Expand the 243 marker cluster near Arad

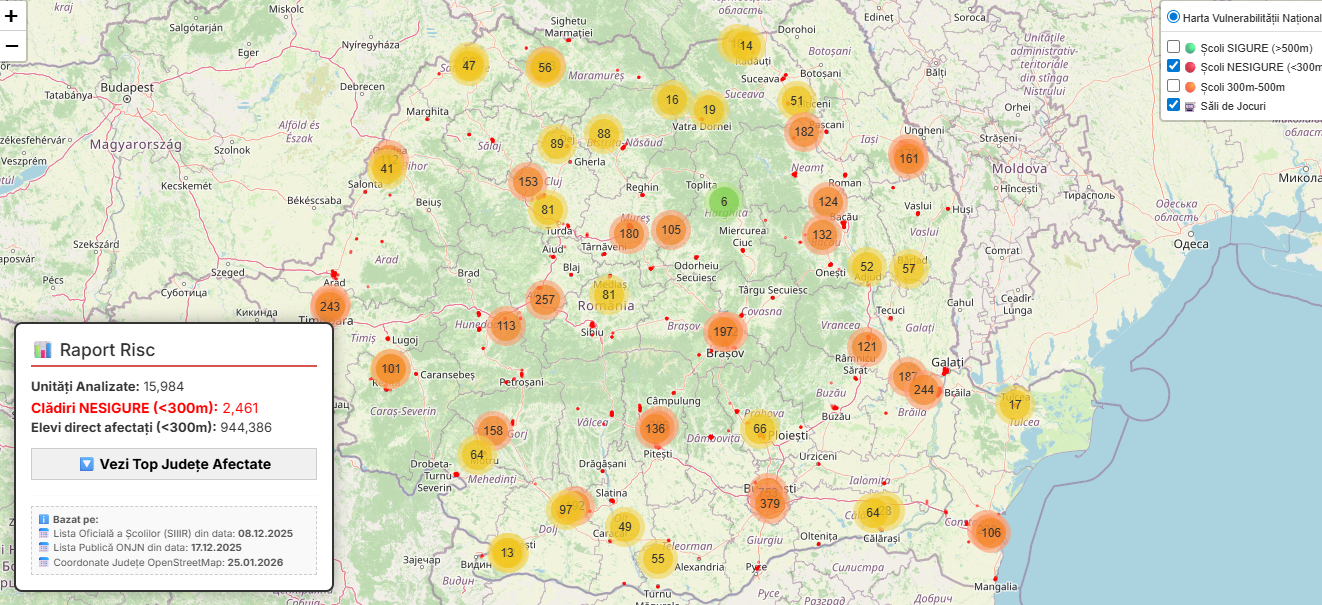(331, 307)
